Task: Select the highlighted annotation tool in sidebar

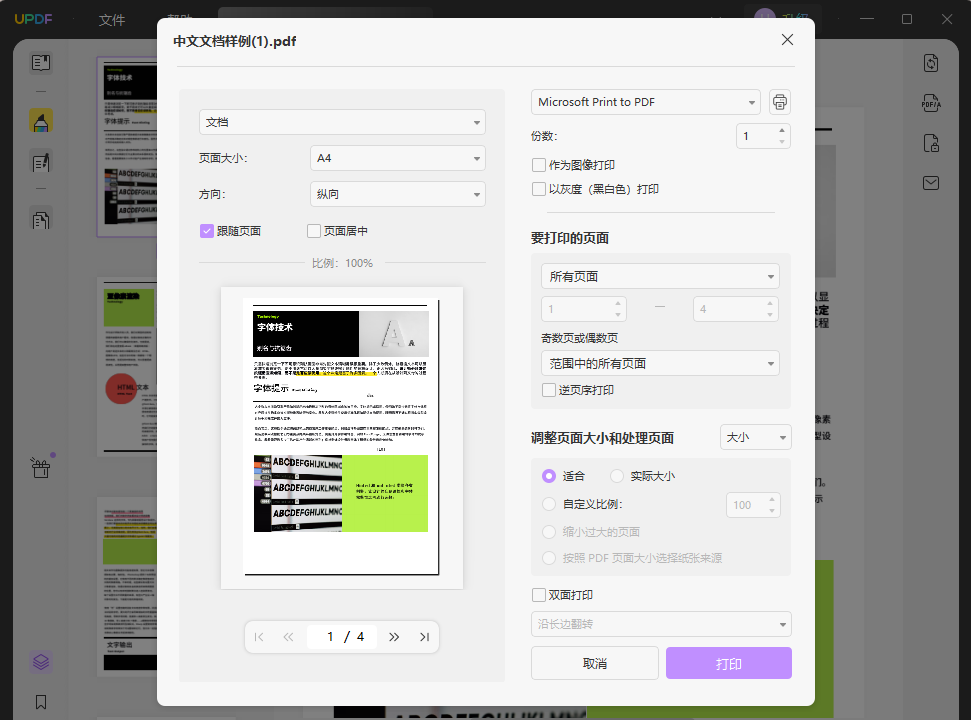Action: coord(40,121)
